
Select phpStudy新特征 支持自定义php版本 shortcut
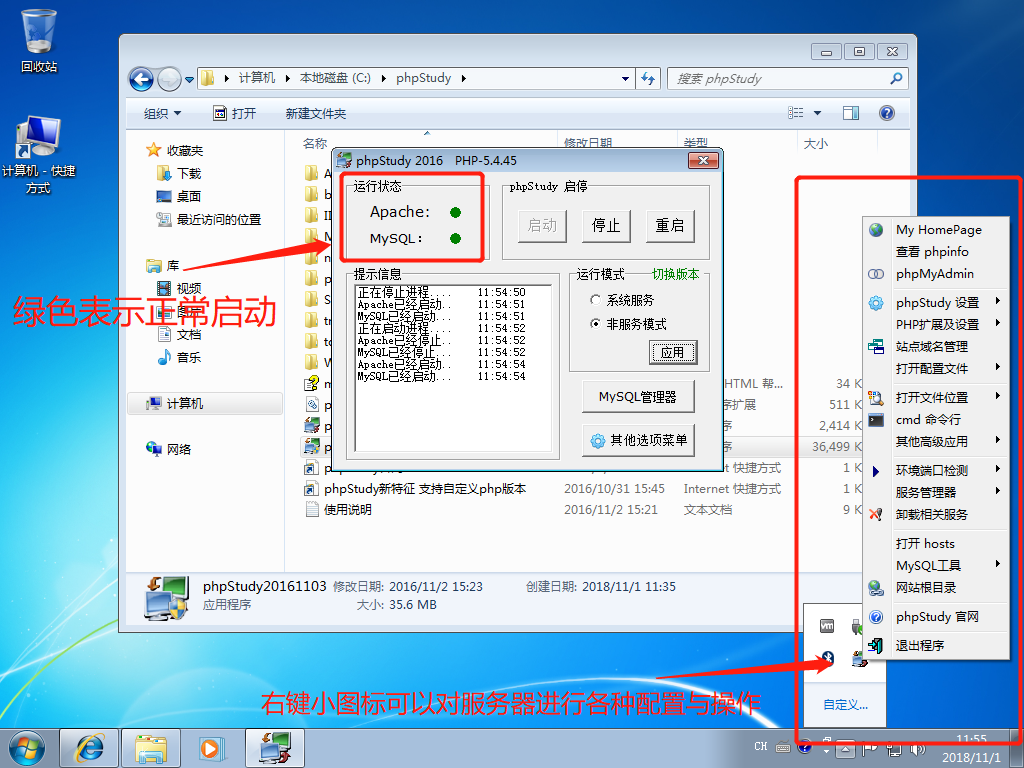(x=424, y=488)
